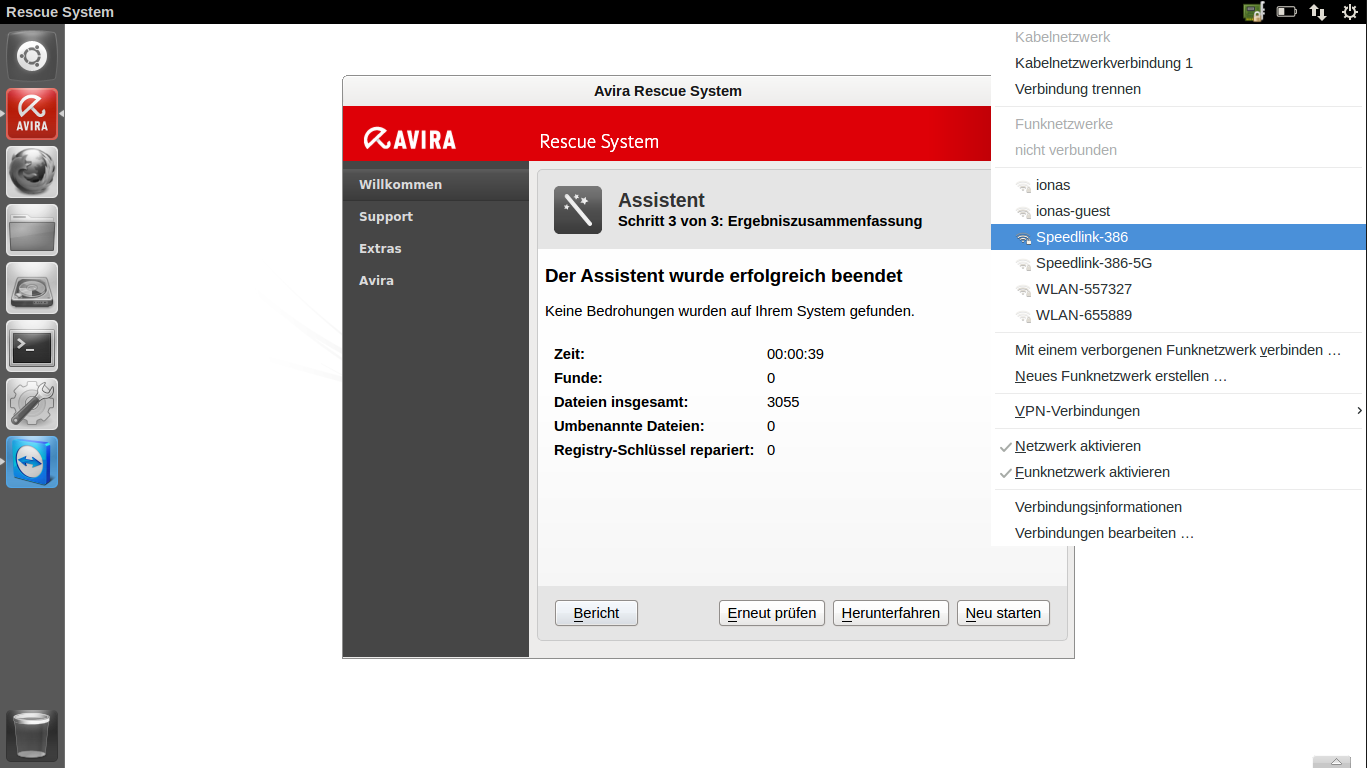Select the ionas-guest network
The image size is (1367, 768).
pos(1178,211)
